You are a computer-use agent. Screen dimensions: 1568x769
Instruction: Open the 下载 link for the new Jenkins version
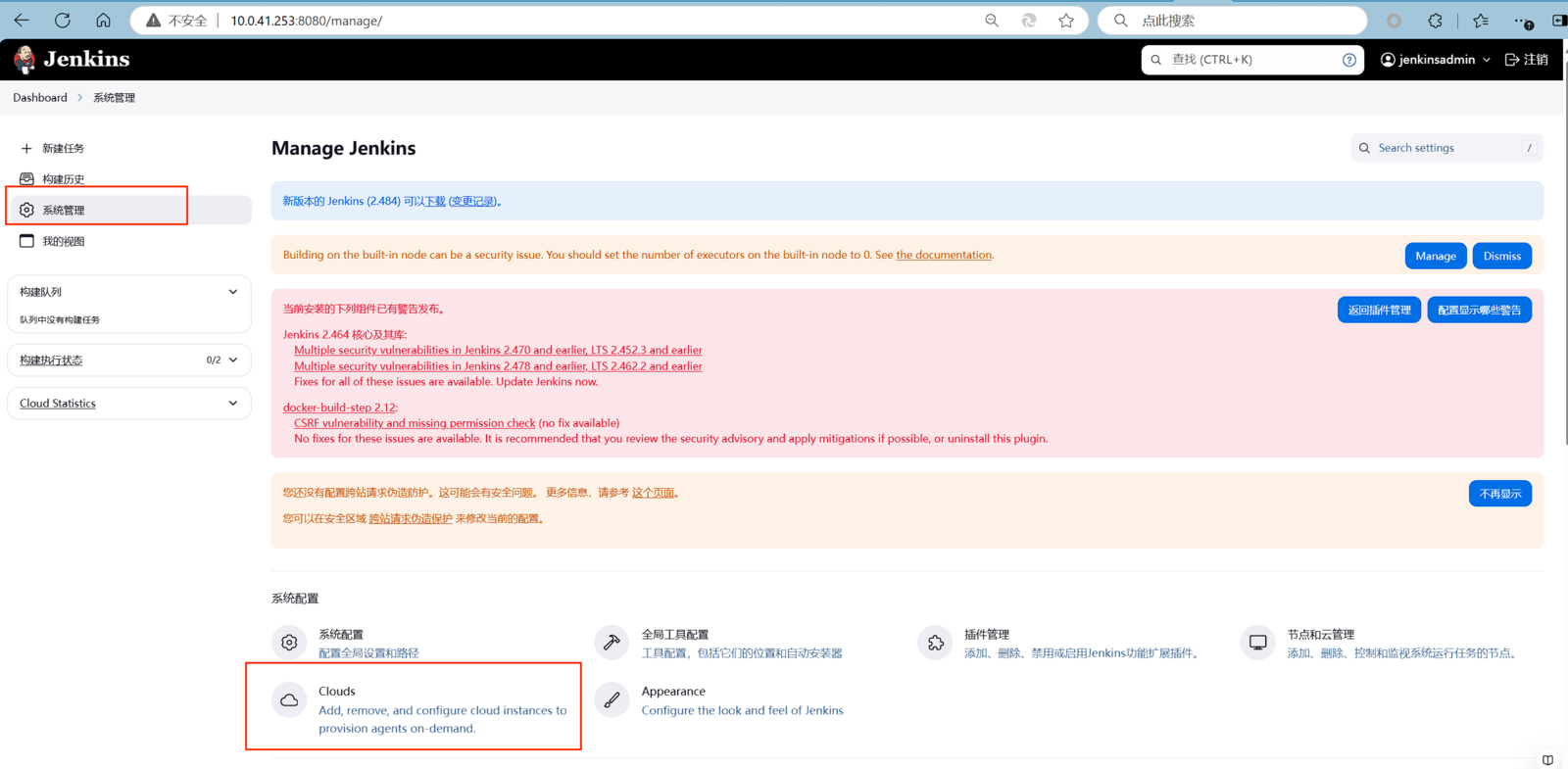pos(435,202)
